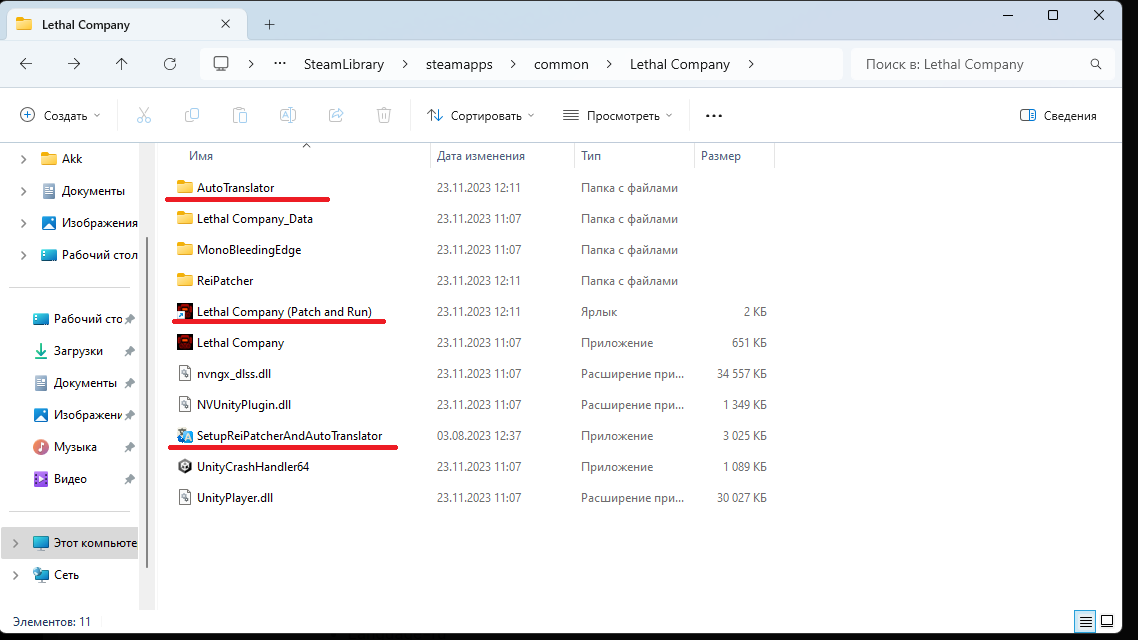1140x640 pixels.
Task: Select the AutoTranslator folder
Action: click(236, 188)
